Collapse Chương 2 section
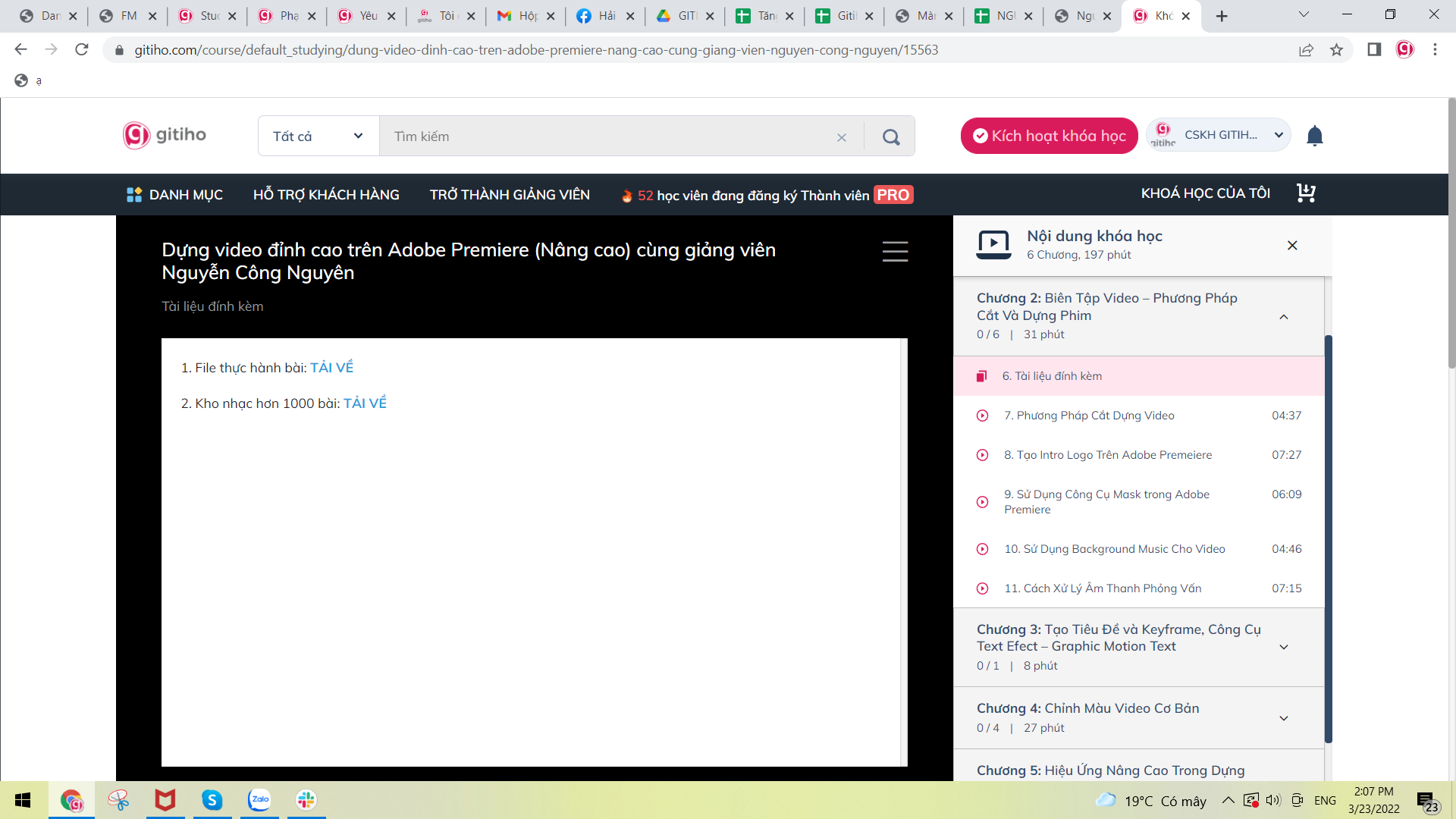The height and width of the screenshot is (819, 1456). [x=1284, y=317]
